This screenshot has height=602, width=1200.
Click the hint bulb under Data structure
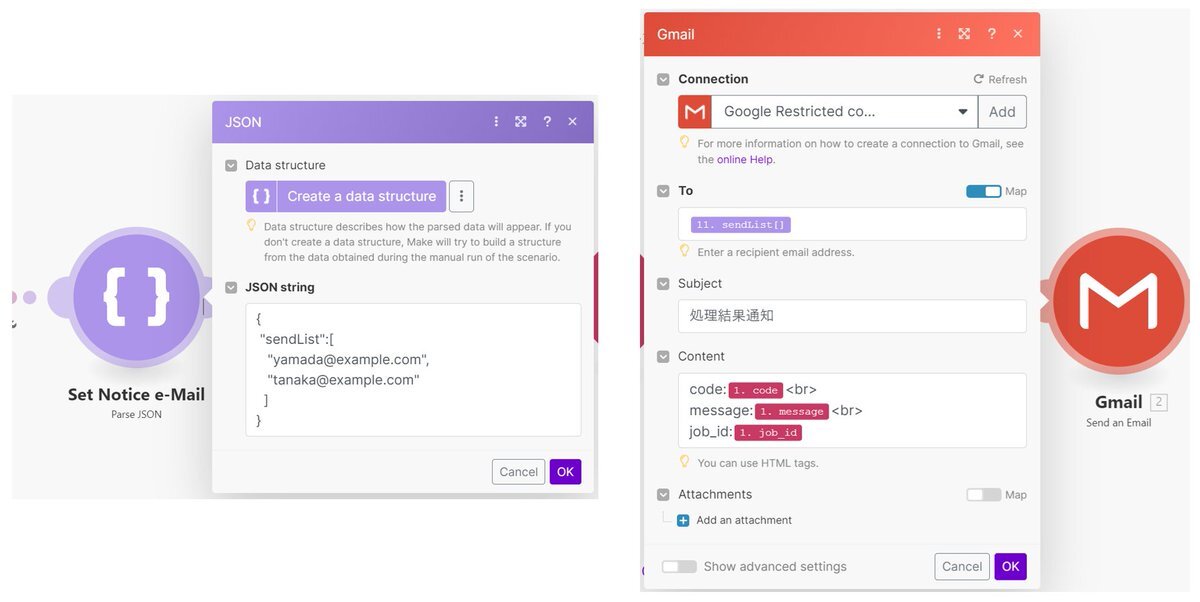(x=252, y=226)
